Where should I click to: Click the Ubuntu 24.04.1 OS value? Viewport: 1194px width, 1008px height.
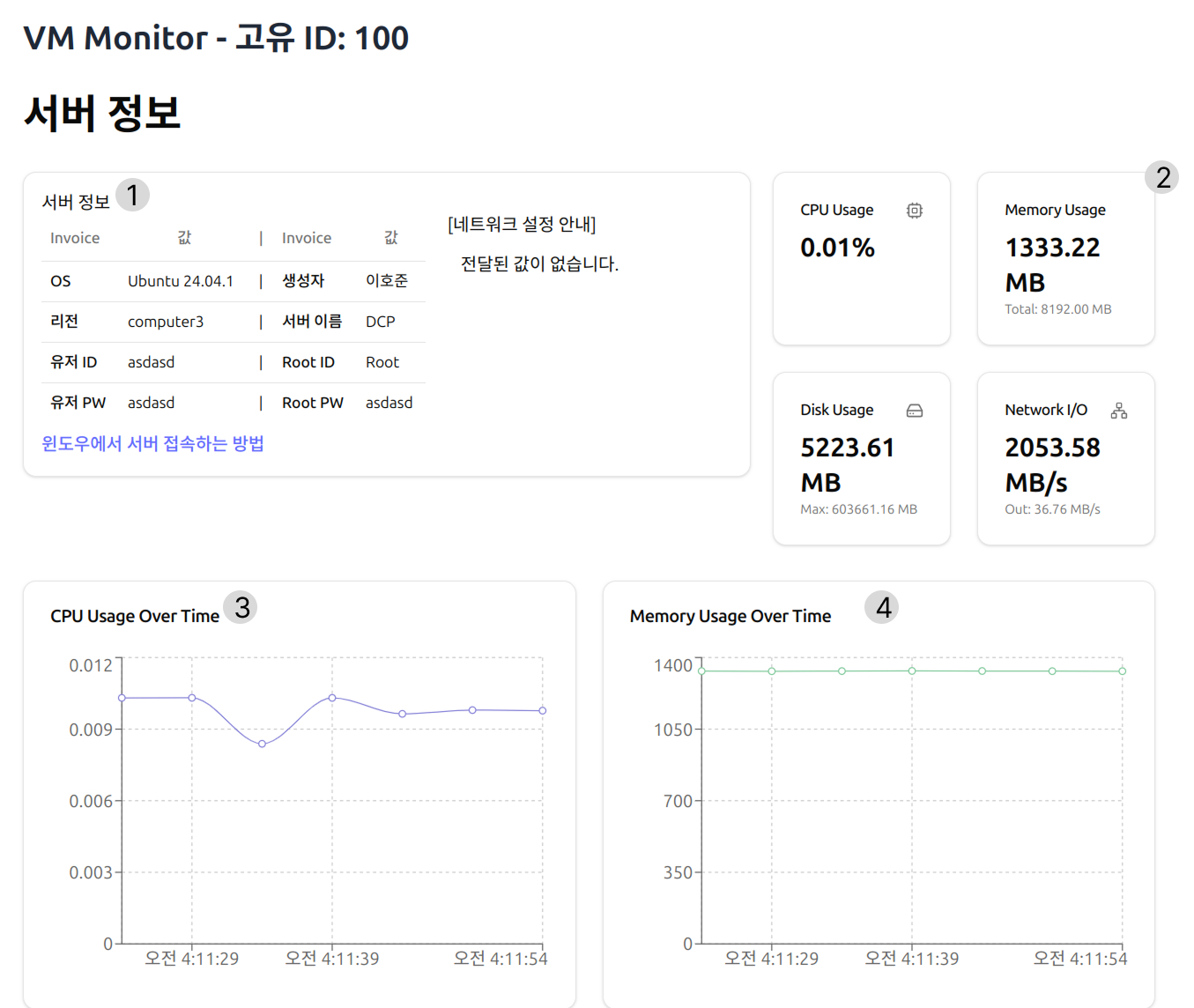(x=181, y=281)
